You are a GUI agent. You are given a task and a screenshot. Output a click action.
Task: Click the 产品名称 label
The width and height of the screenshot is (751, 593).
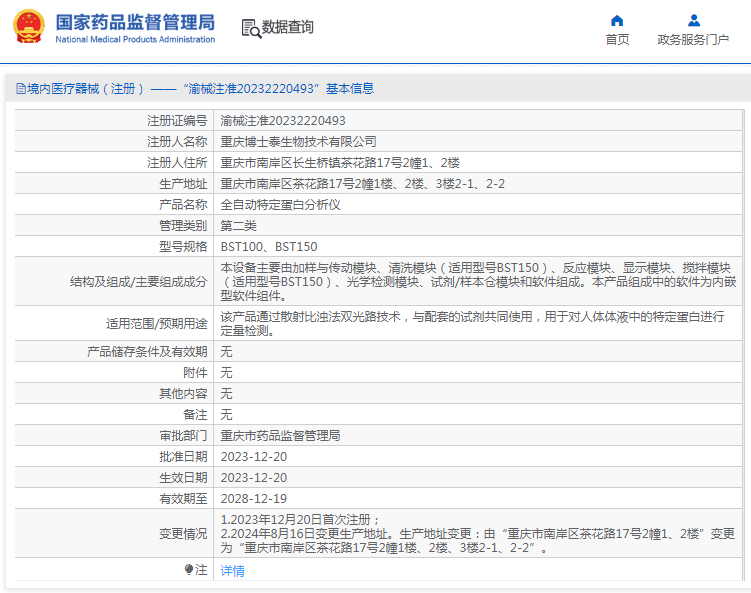pyautogui.click(x=183, y=205)
